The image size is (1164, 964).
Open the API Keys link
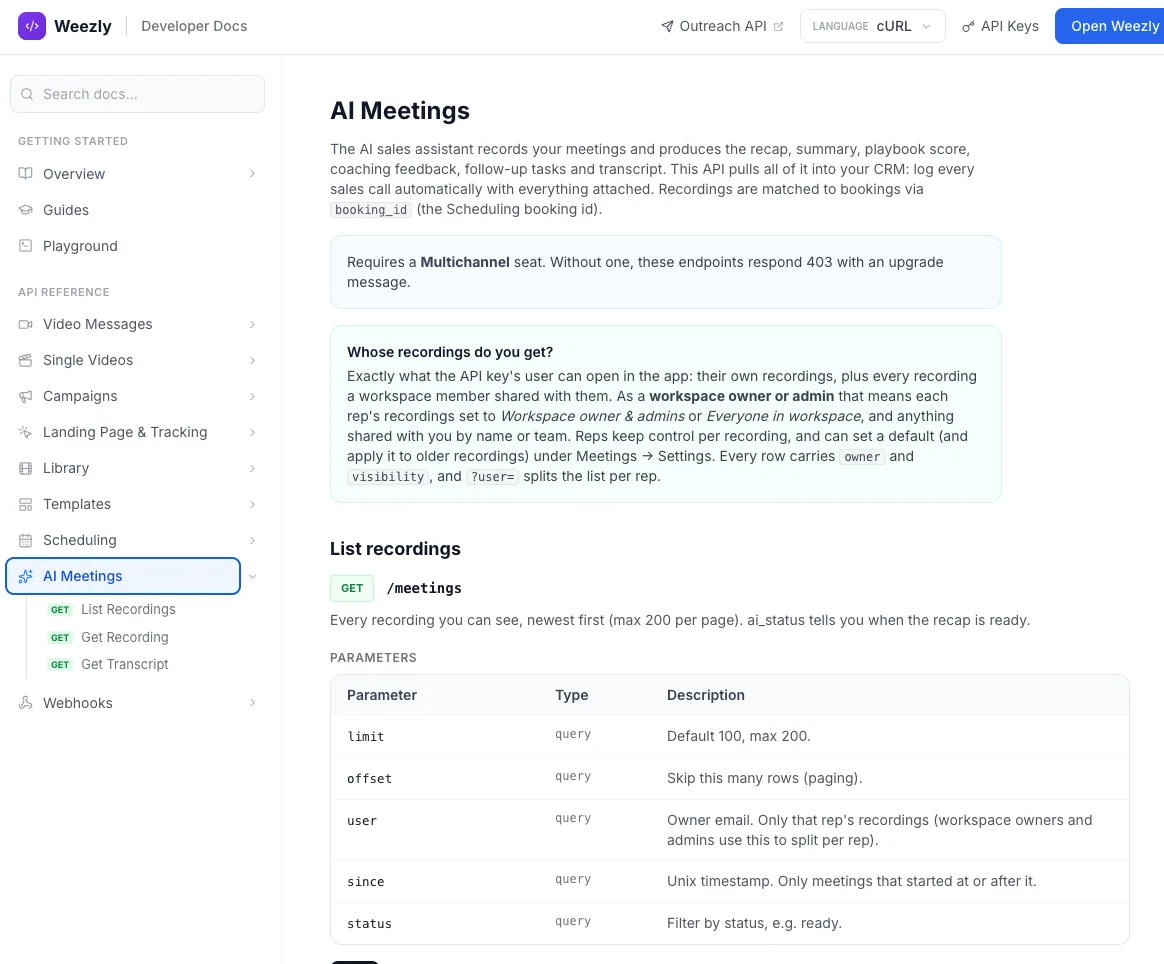pyautogui.click(x=1000, y=26)
